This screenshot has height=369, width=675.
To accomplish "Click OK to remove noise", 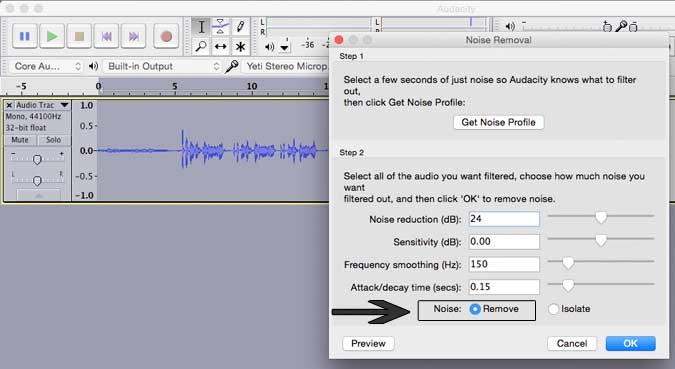I will (x=630, y=343).
